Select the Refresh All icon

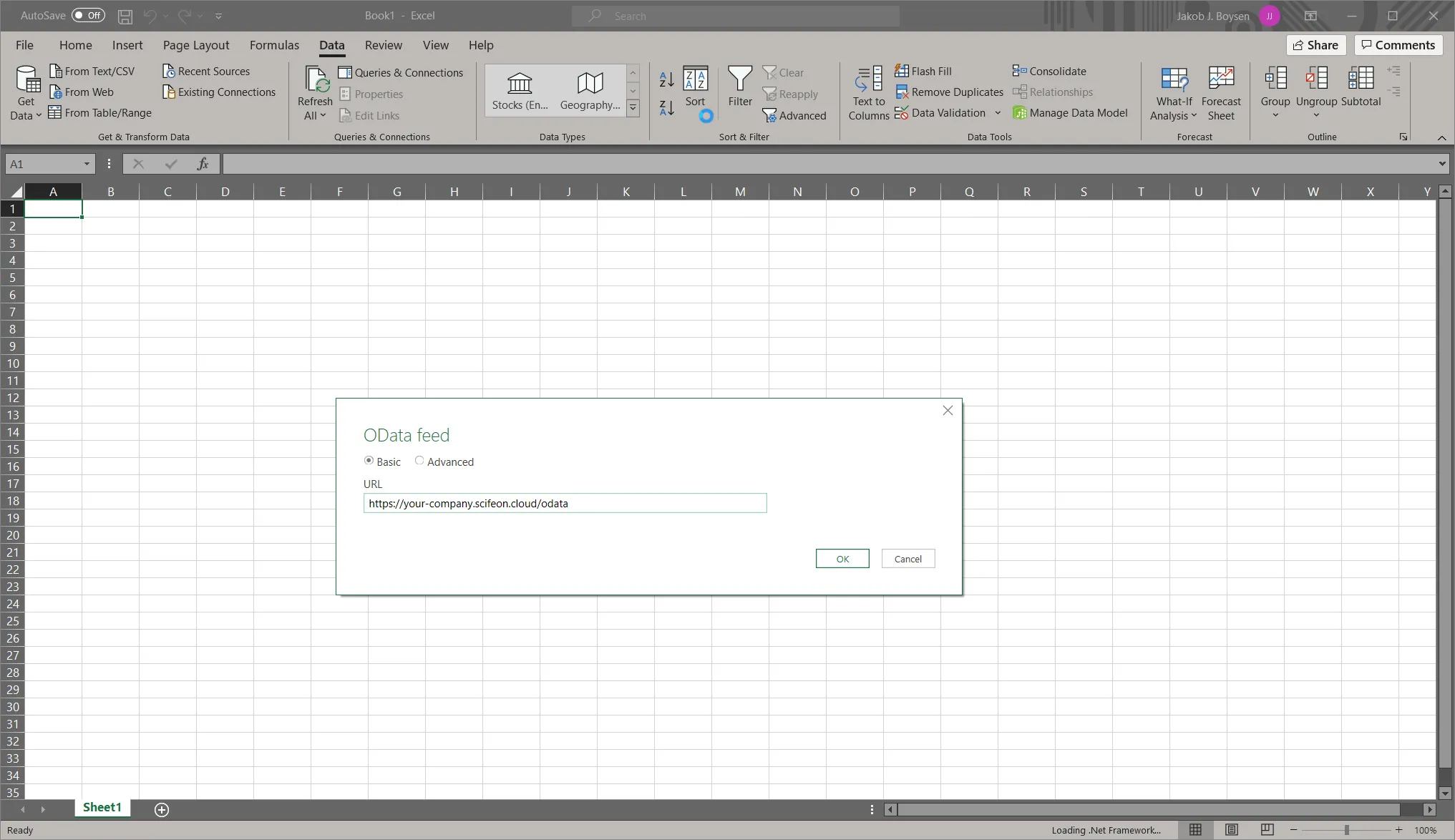(315, 89)
